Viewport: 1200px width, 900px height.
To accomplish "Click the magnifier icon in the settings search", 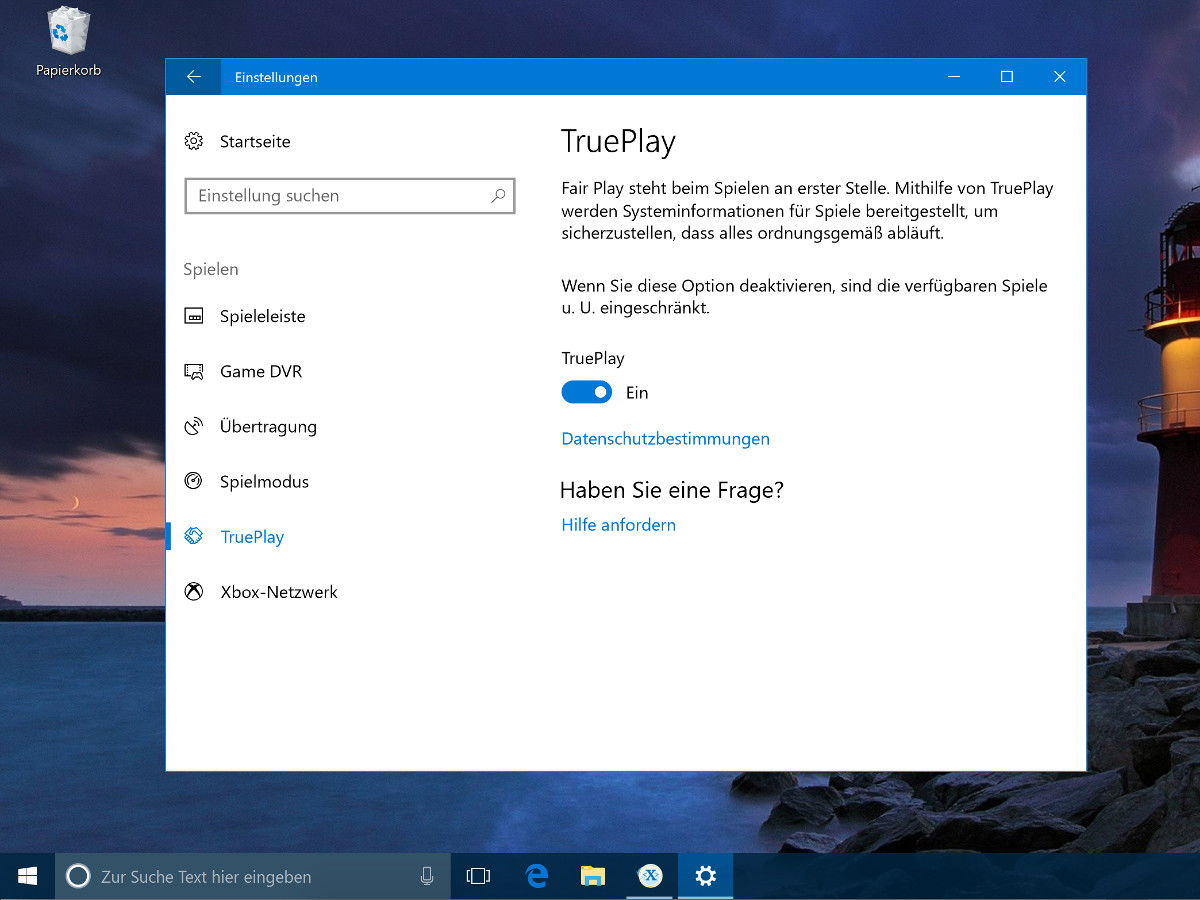I will [x=498, y=196].
